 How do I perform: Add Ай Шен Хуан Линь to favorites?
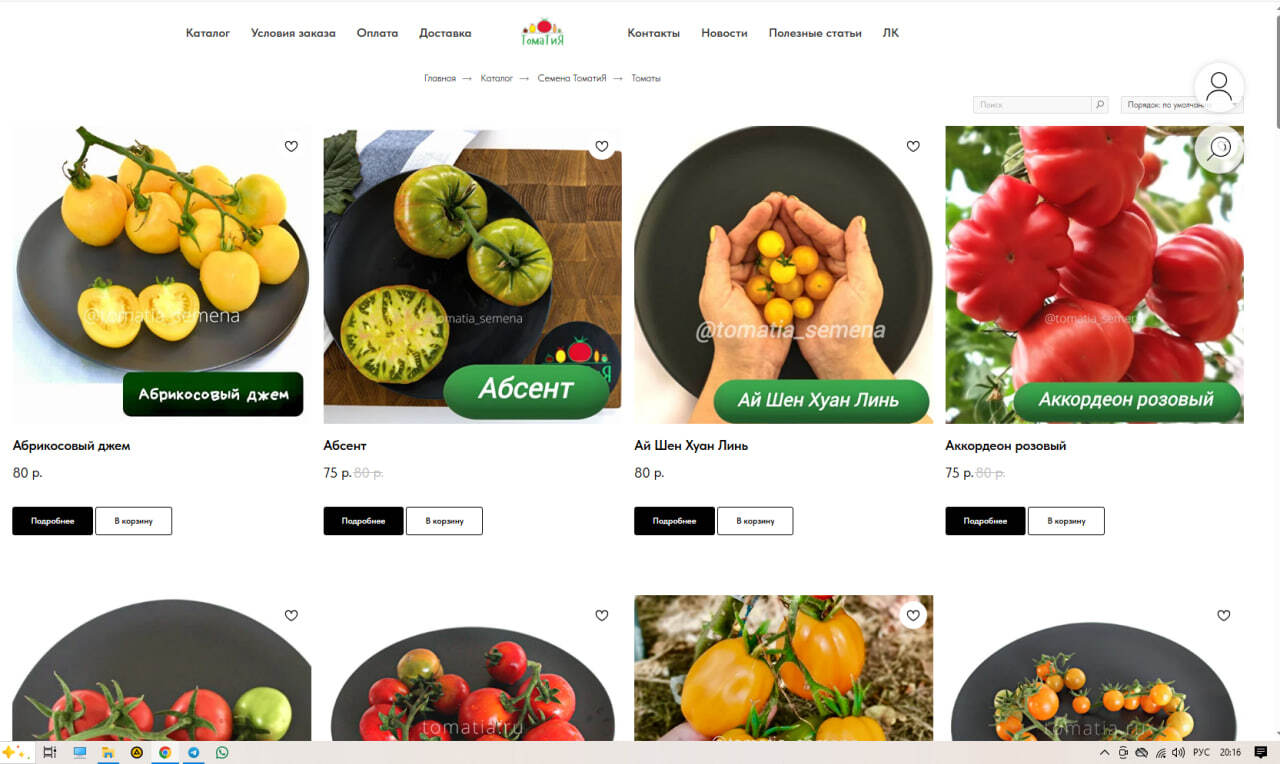pyautogui.click(x=913, y=146)
